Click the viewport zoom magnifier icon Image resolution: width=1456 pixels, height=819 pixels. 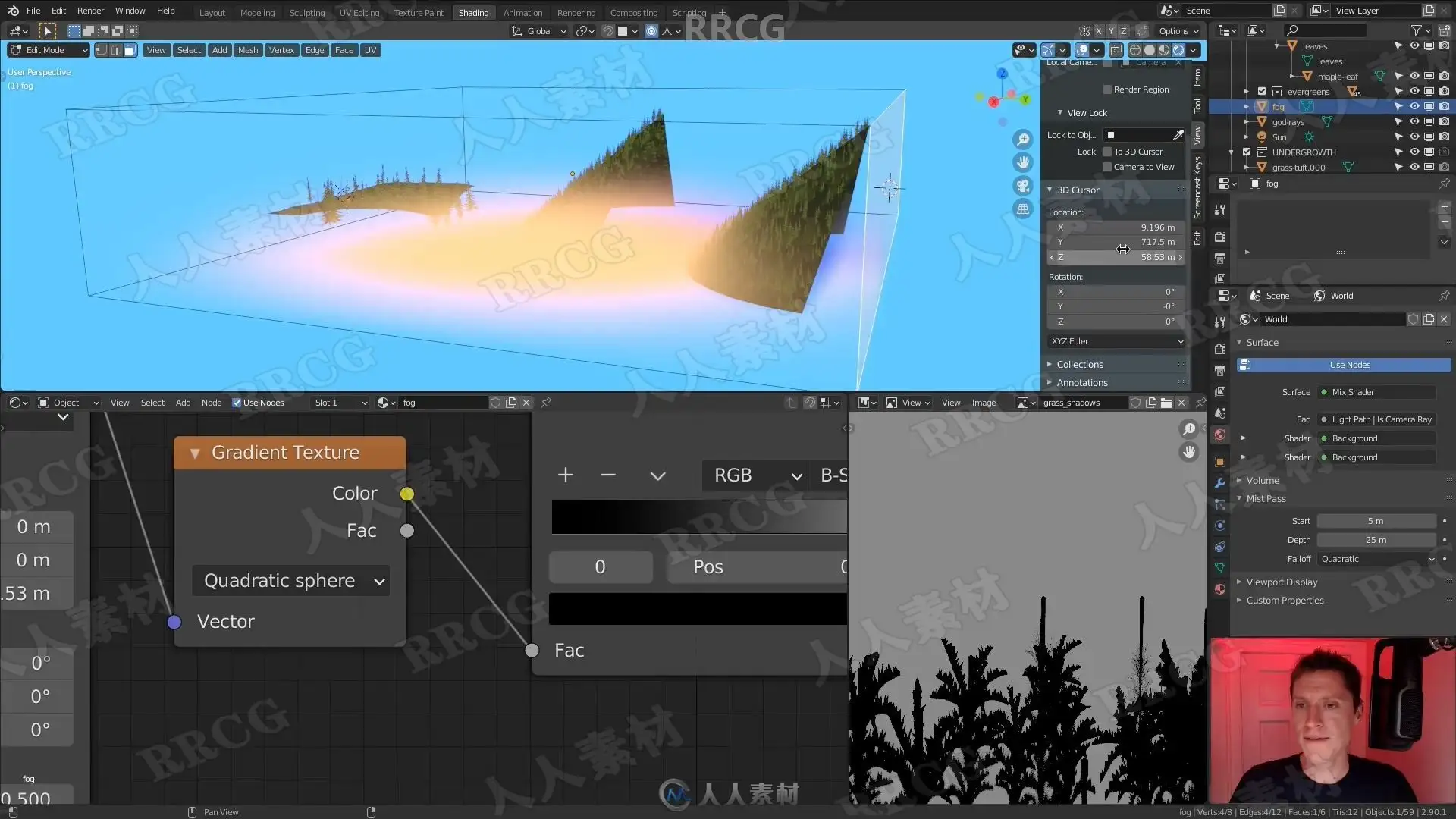(1023, 140)
